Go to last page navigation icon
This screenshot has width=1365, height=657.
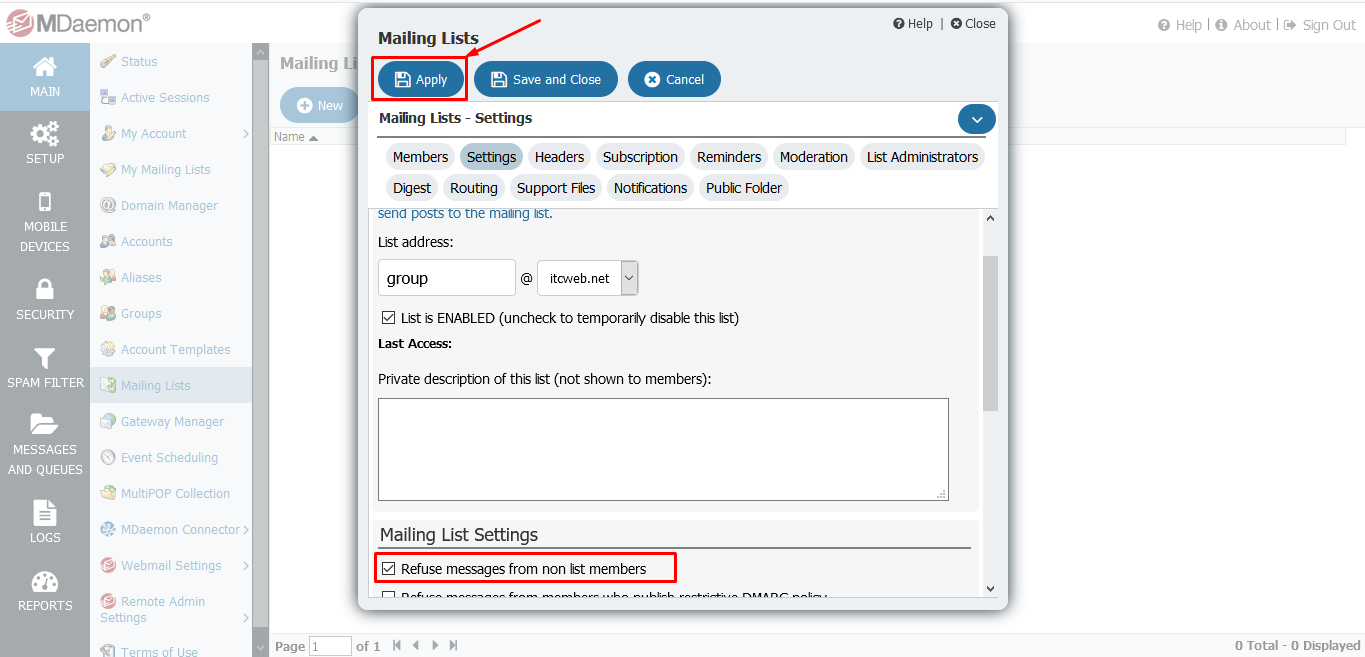coord(454,646)
